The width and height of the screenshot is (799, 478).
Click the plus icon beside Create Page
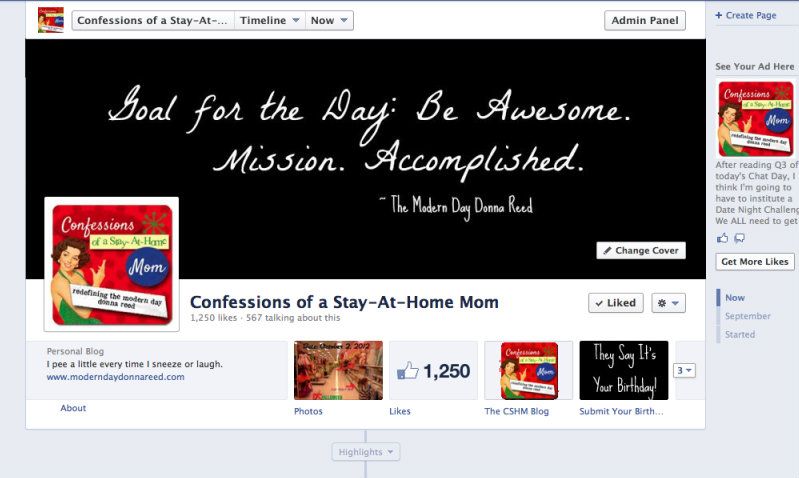[718, 15]
